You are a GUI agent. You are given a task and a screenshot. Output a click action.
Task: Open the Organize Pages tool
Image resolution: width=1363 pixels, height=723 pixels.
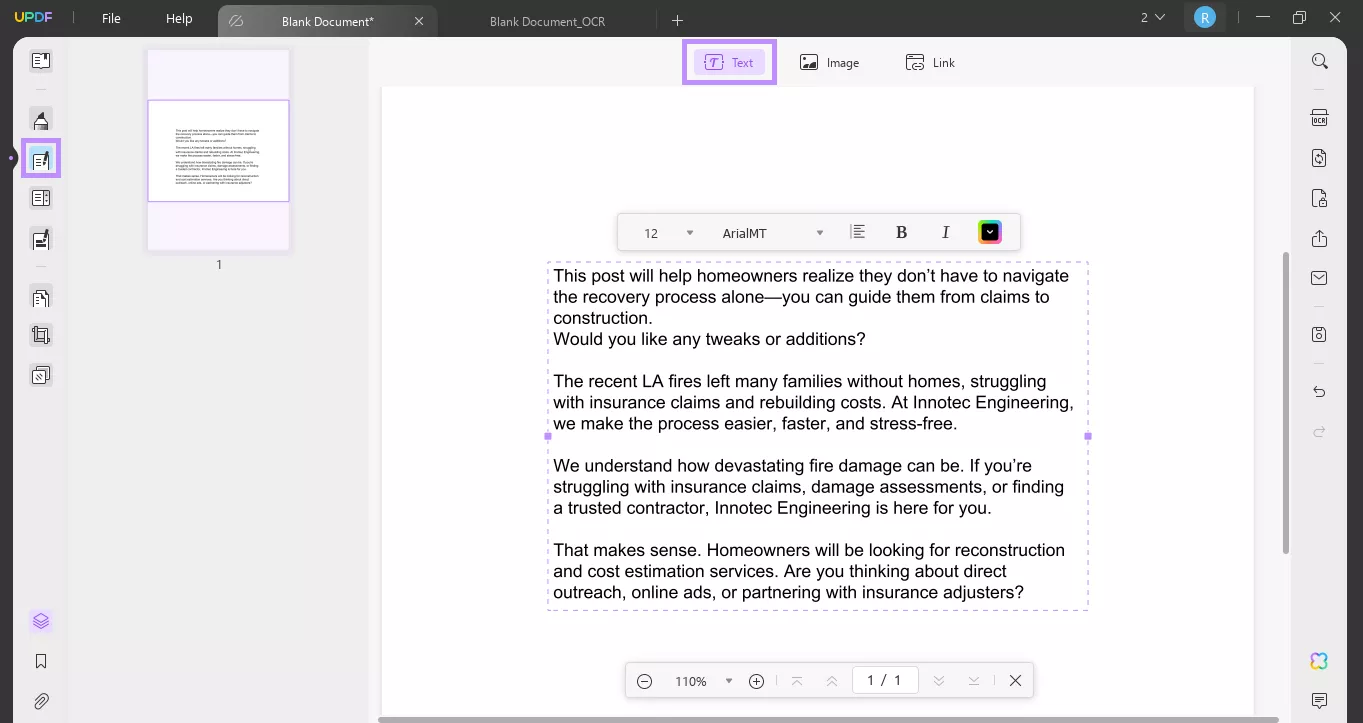(41, 297)
